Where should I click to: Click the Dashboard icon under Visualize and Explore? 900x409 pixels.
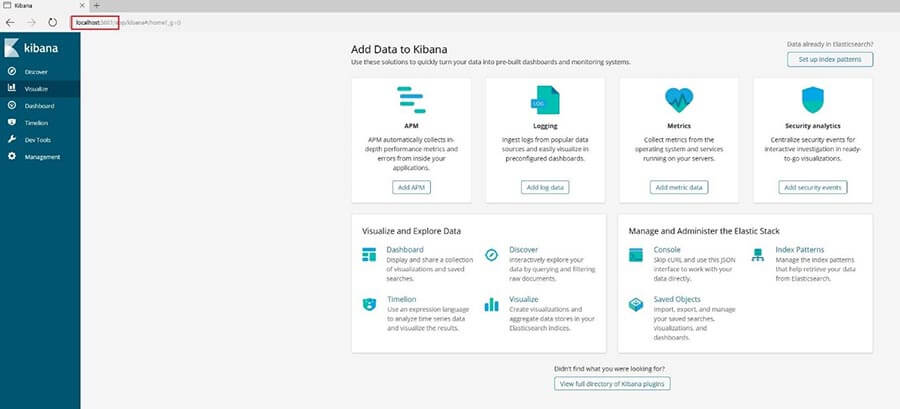pos(369,255)
